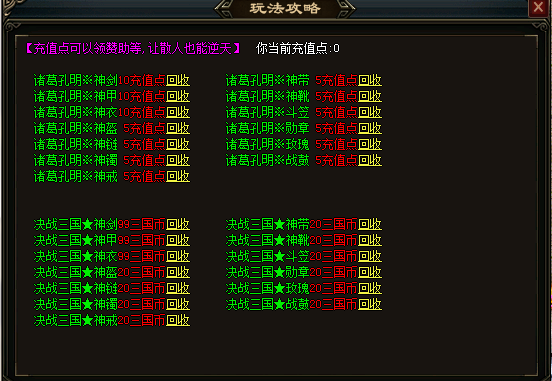Click the item name 诸葛孔明※神带
The height and width of the screenshot is (381, 552).
pyautogui.click(x=268, y=81)
